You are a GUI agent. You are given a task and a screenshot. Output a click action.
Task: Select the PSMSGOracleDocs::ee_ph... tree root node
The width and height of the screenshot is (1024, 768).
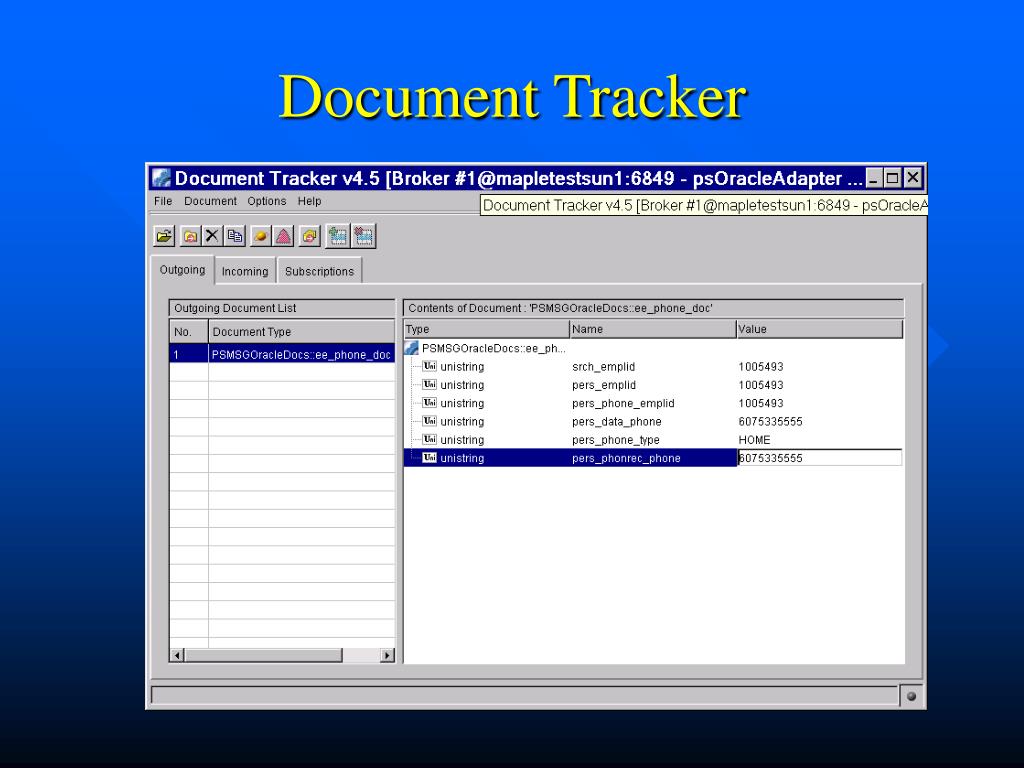493,348
